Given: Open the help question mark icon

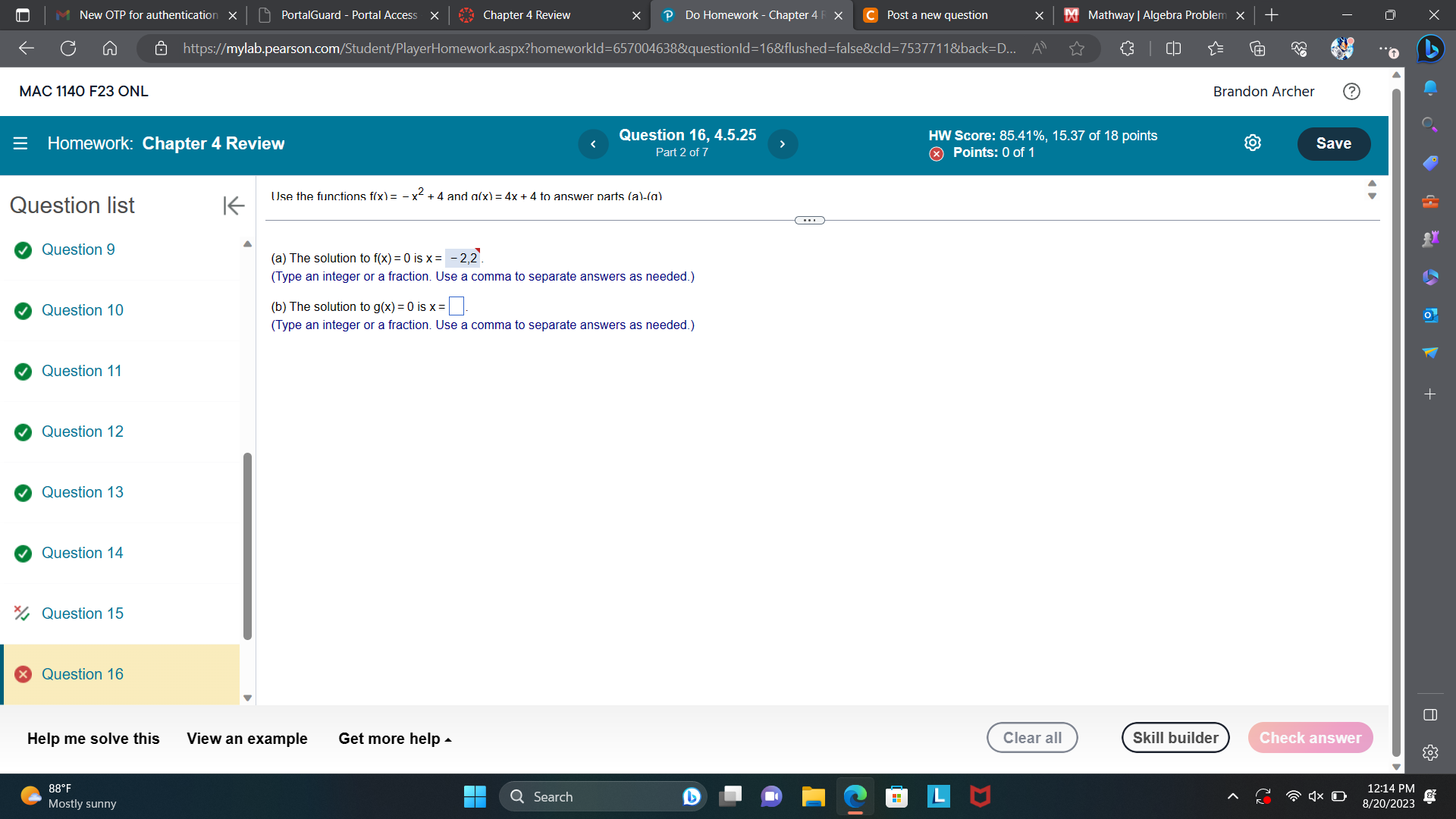Looking at the screenshot, I should click(x=1352, y=92).
